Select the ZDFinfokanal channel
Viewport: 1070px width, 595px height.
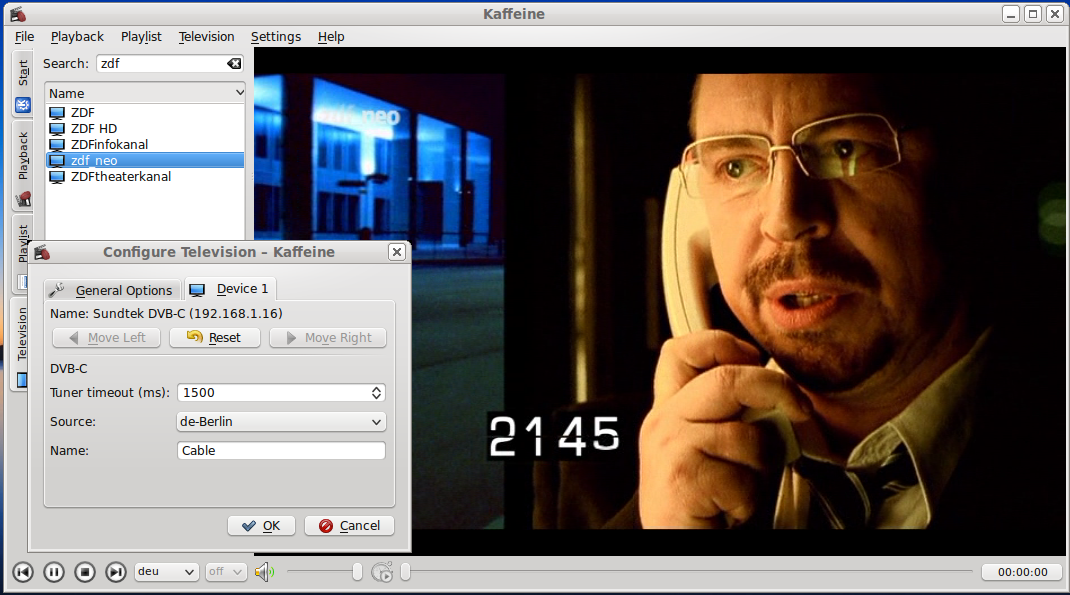(145, 144)
